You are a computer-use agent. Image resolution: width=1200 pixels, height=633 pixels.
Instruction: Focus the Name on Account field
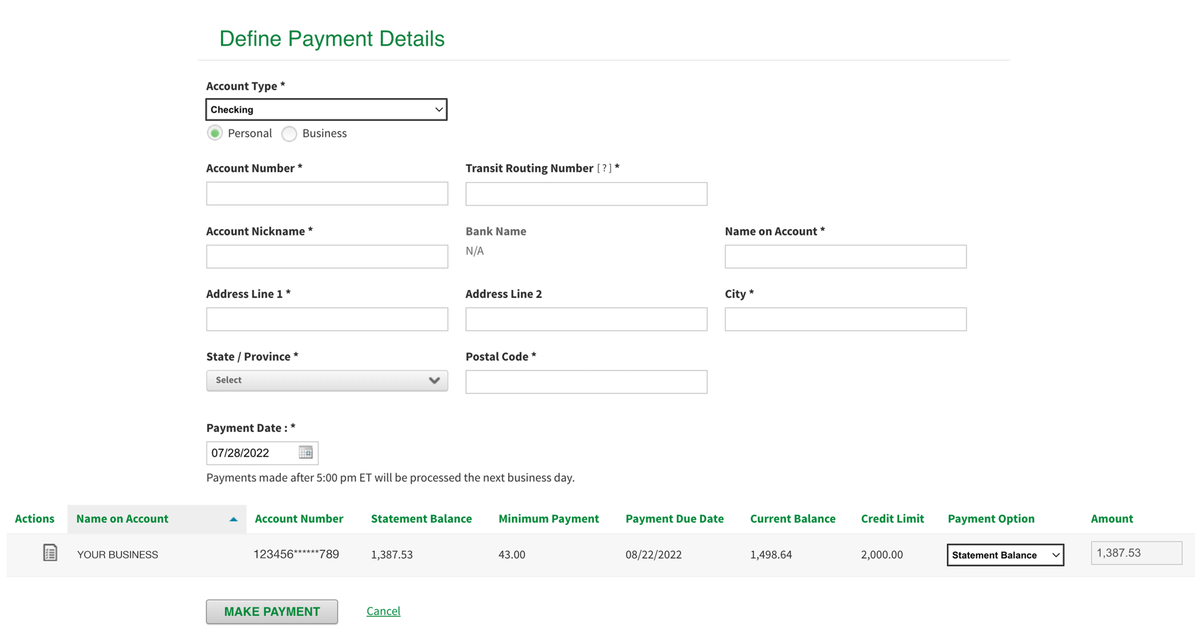845,257
